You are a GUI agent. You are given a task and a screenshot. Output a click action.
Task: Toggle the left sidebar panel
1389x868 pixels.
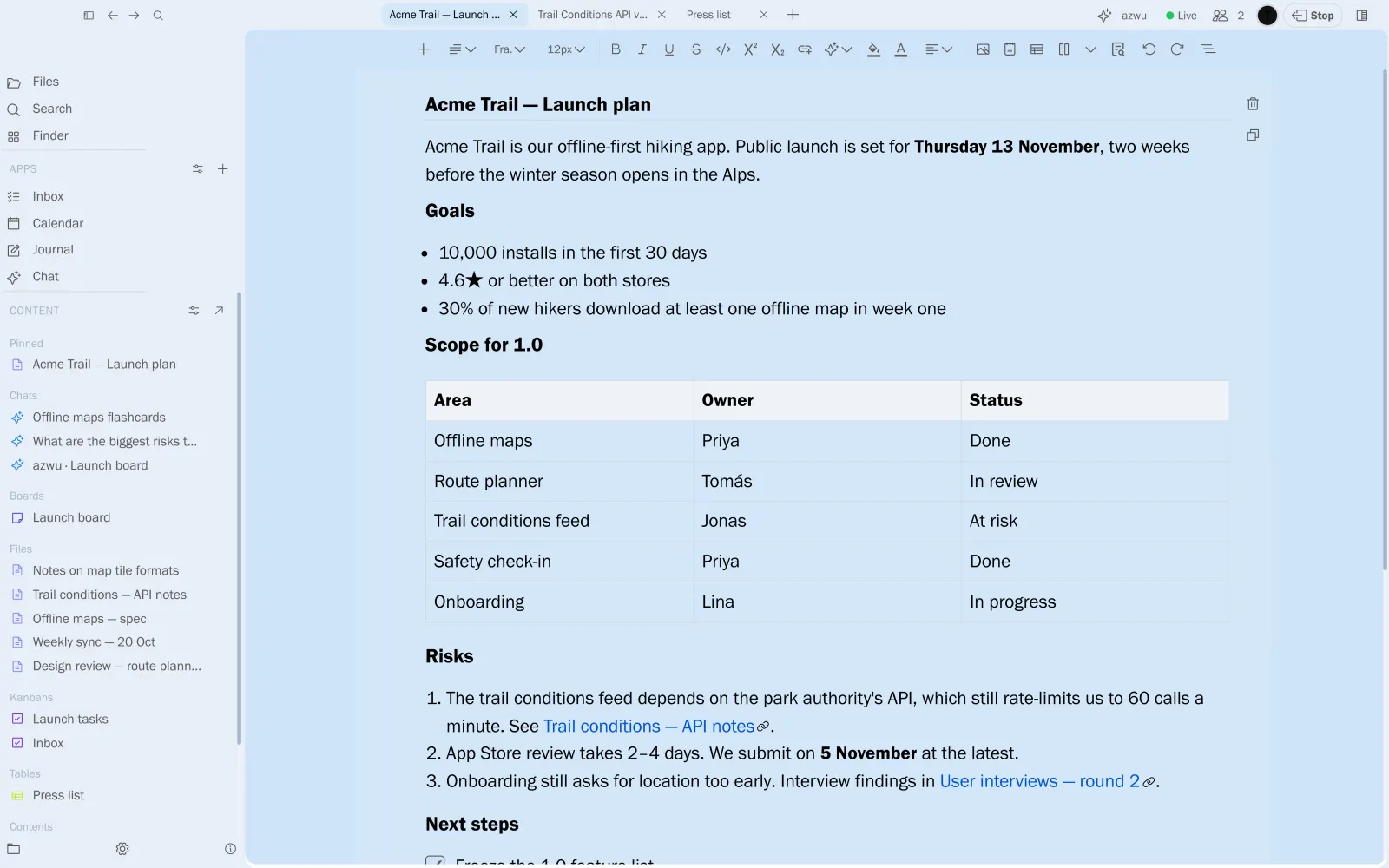tap(89, 16)
